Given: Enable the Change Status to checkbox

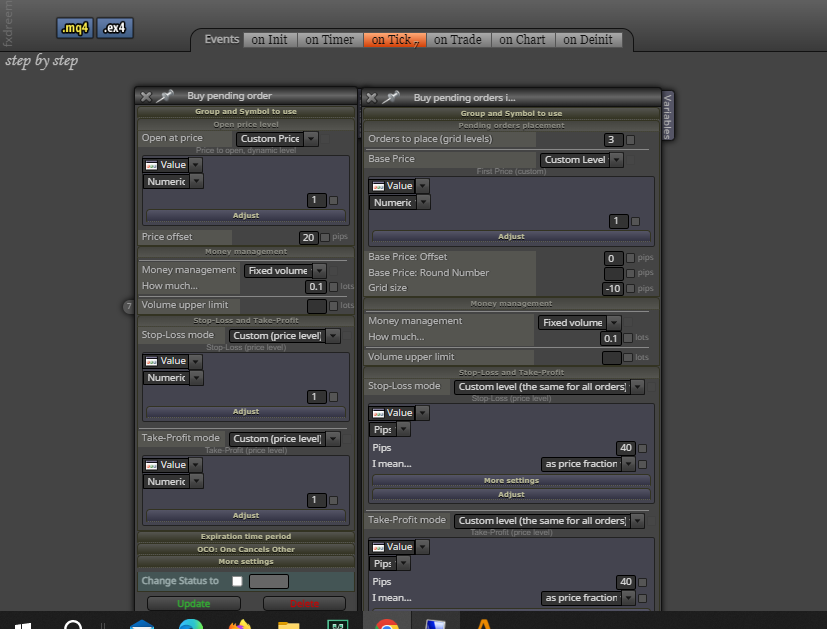Looking at the screenshot, I should click(237, 581).
